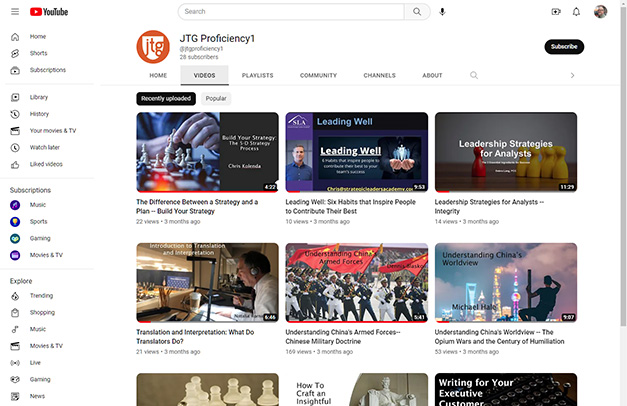
Task: Switch to the ABOUT tab
Action: pos(432,75)
